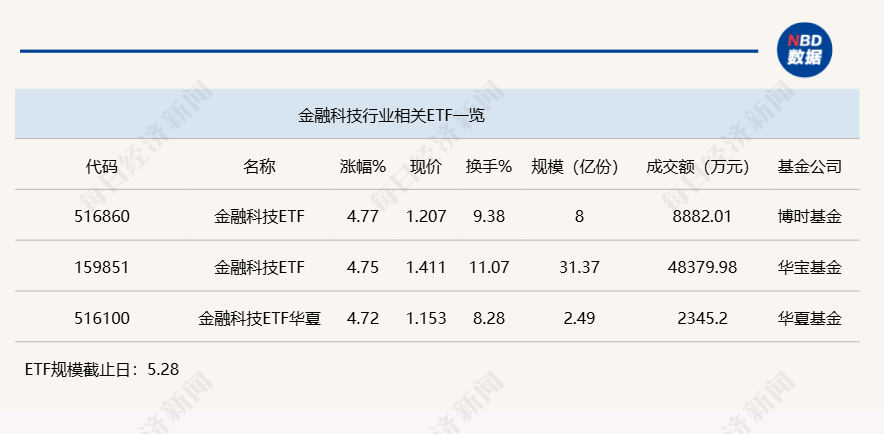Select fund code 516860
The image size is (884, 434).
[102, 216]
